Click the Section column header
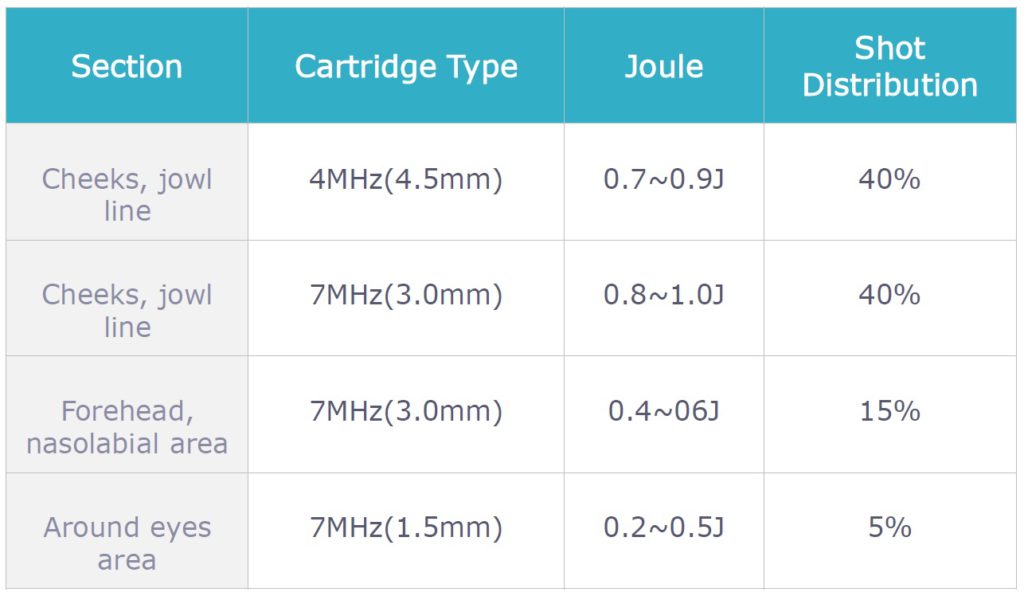1024x596 pixels. pos(127,67)
